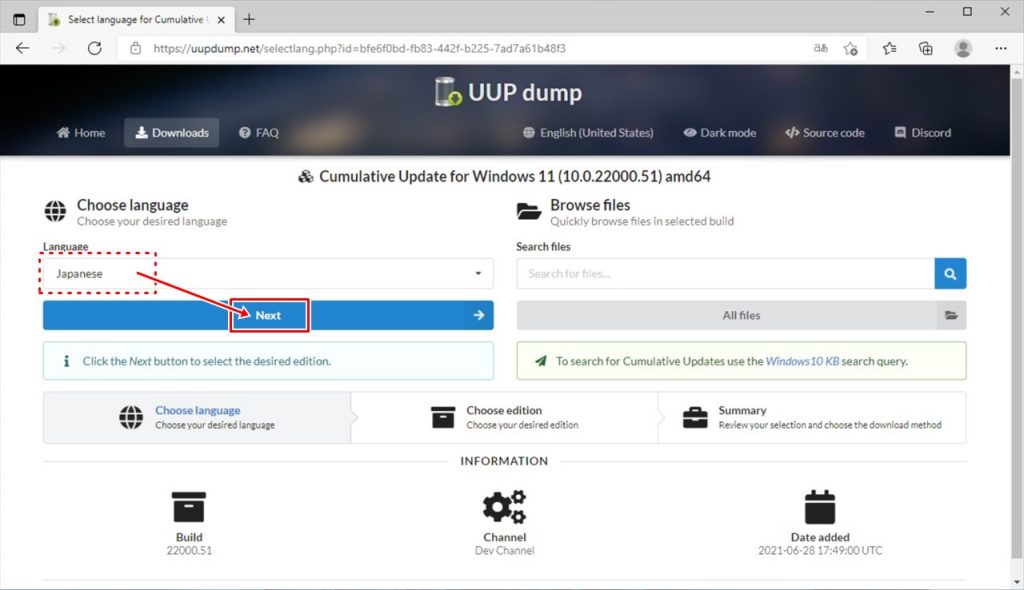
Task: Open the FAQ page
Action: 259,133
